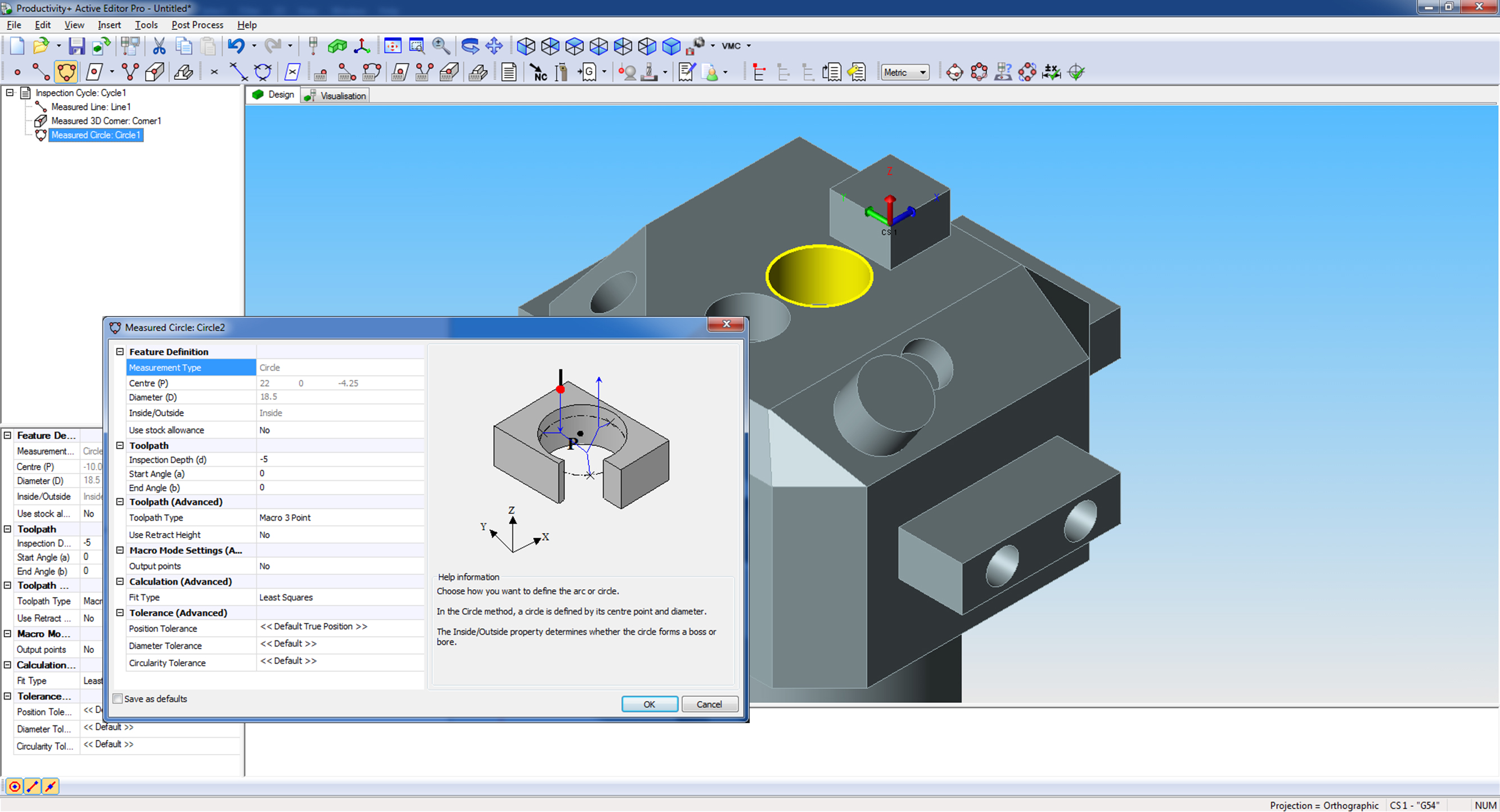Open the Metric units dropdown

(904, 71)
